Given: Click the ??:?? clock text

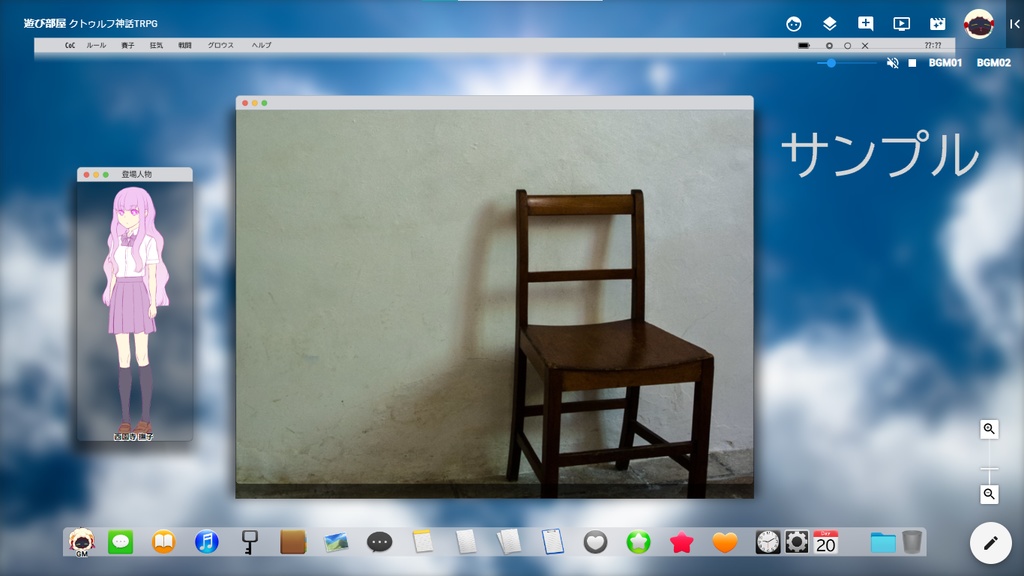Looking at the screenshot, I should (x=933, y=45).
